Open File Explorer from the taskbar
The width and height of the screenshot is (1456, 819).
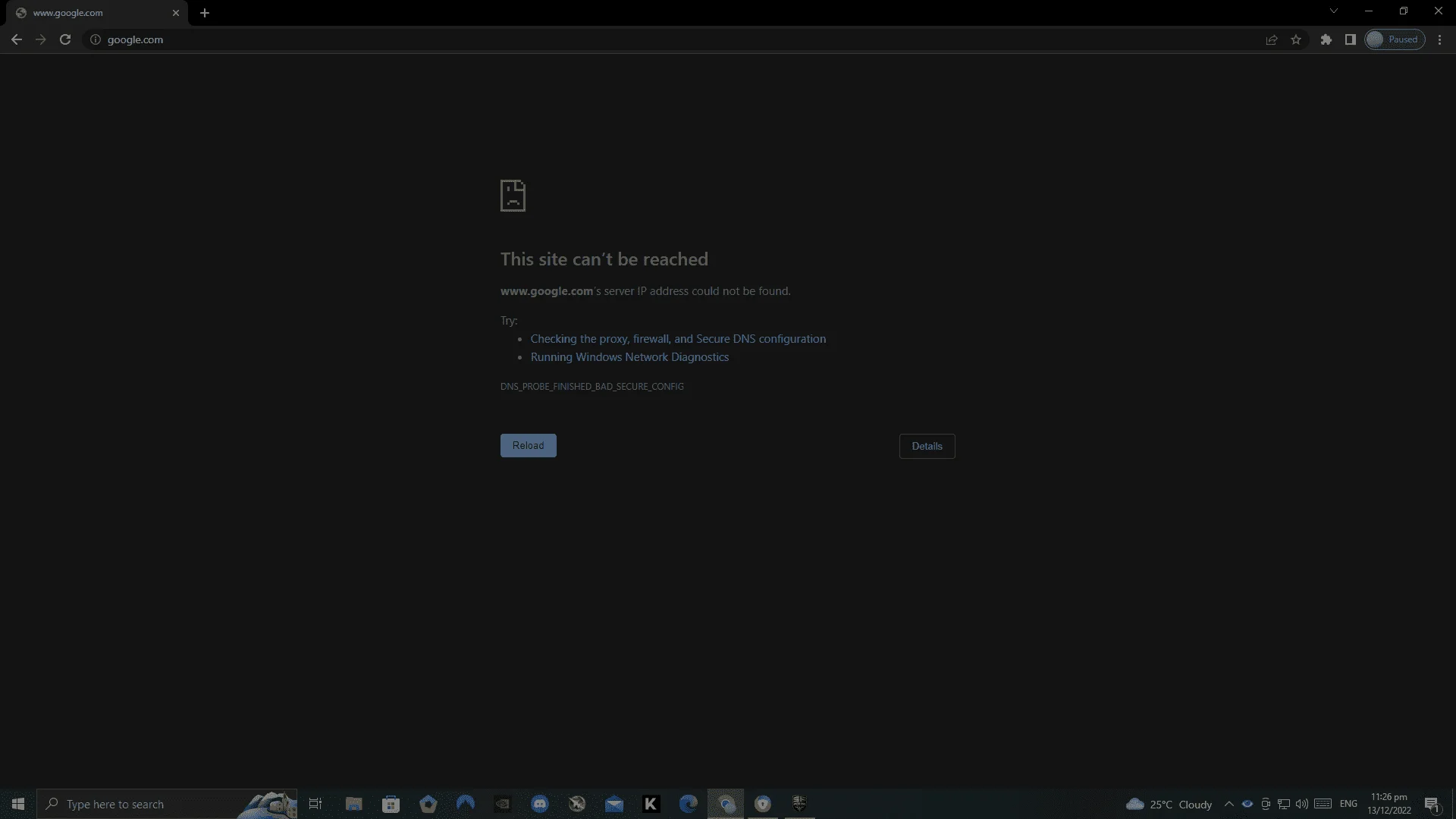[x=354, y=804]
